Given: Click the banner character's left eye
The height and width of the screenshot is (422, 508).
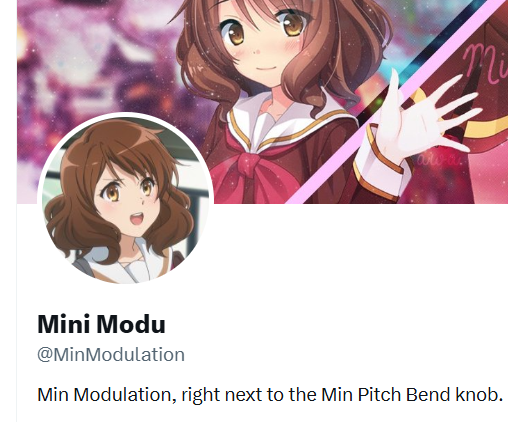Looking at the screenshot, I should 233,33.
